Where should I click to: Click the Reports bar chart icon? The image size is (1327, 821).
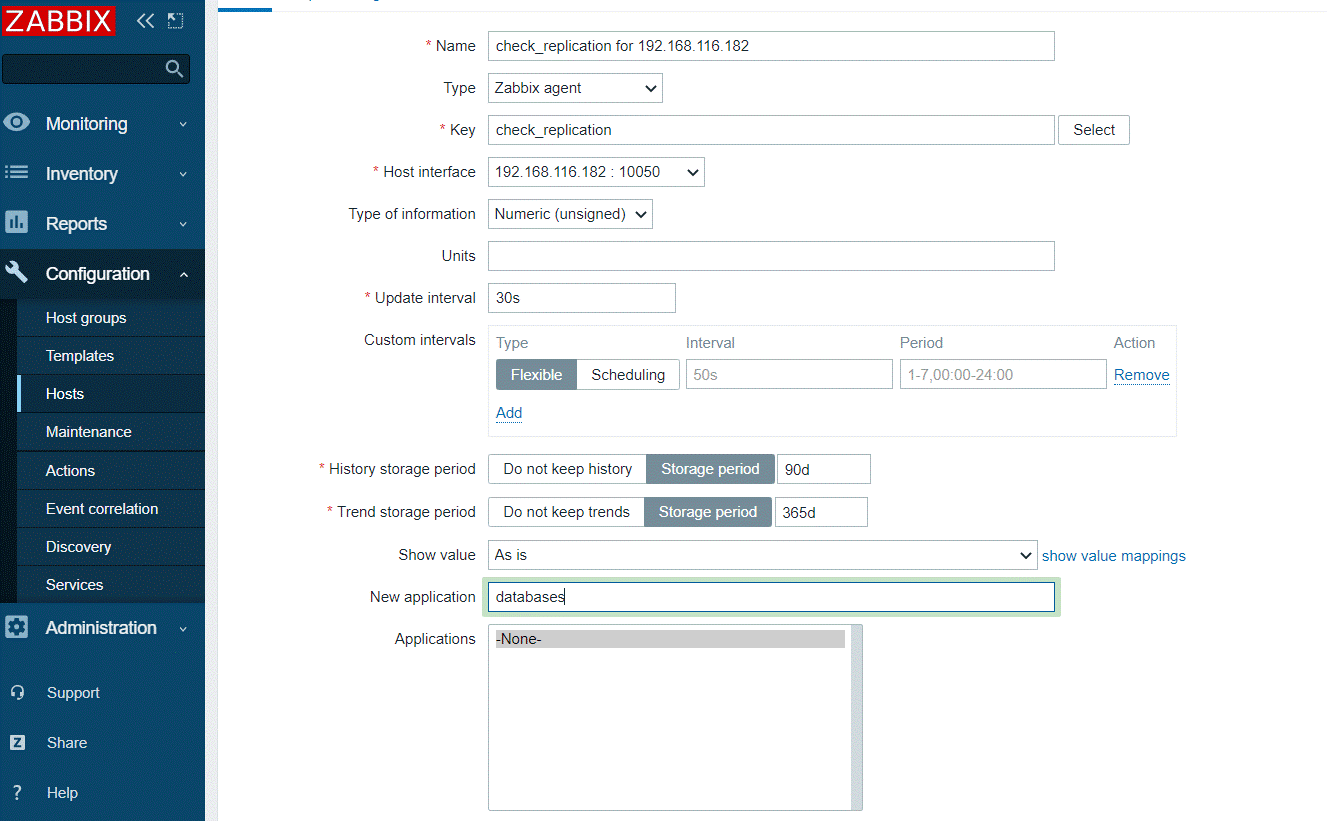click(16, 223)
